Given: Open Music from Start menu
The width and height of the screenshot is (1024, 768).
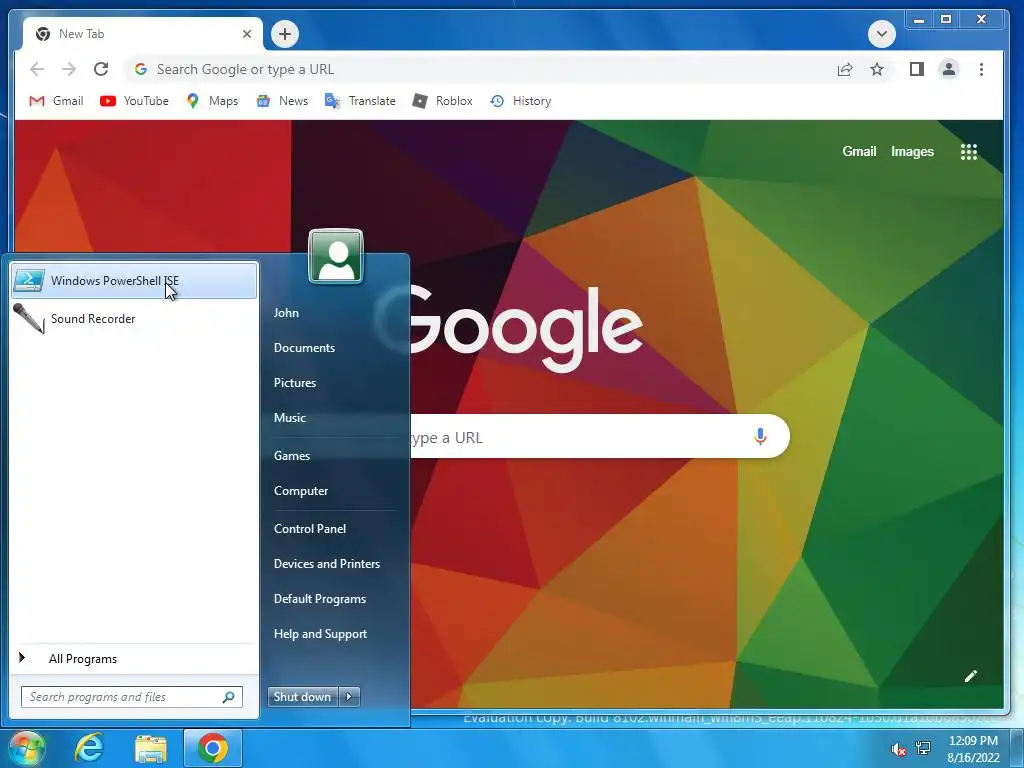Looking at the screenshot, I should coord(289,418).
